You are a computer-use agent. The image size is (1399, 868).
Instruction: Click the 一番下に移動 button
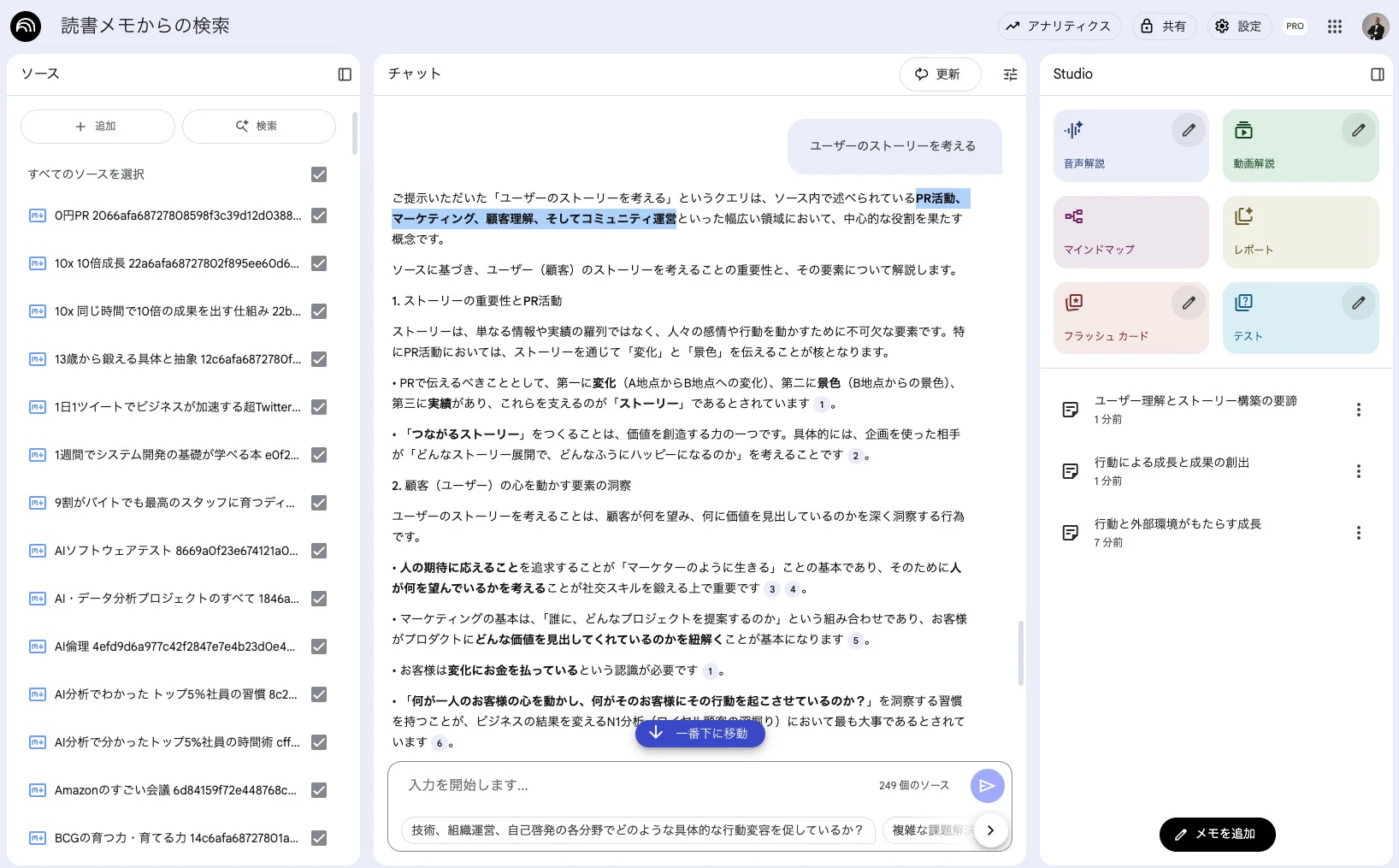(699, 733)
